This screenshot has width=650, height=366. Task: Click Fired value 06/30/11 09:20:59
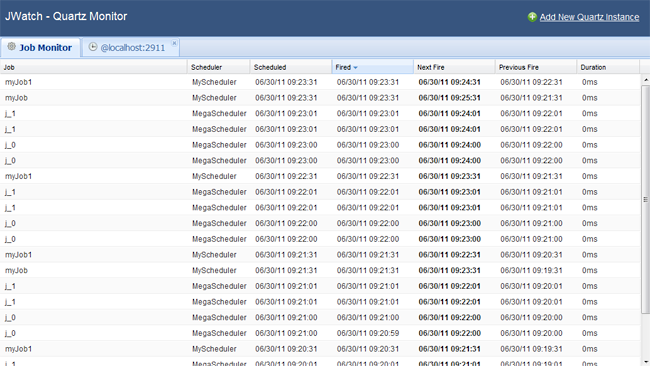pyautogui.click(x=368, y=333)
